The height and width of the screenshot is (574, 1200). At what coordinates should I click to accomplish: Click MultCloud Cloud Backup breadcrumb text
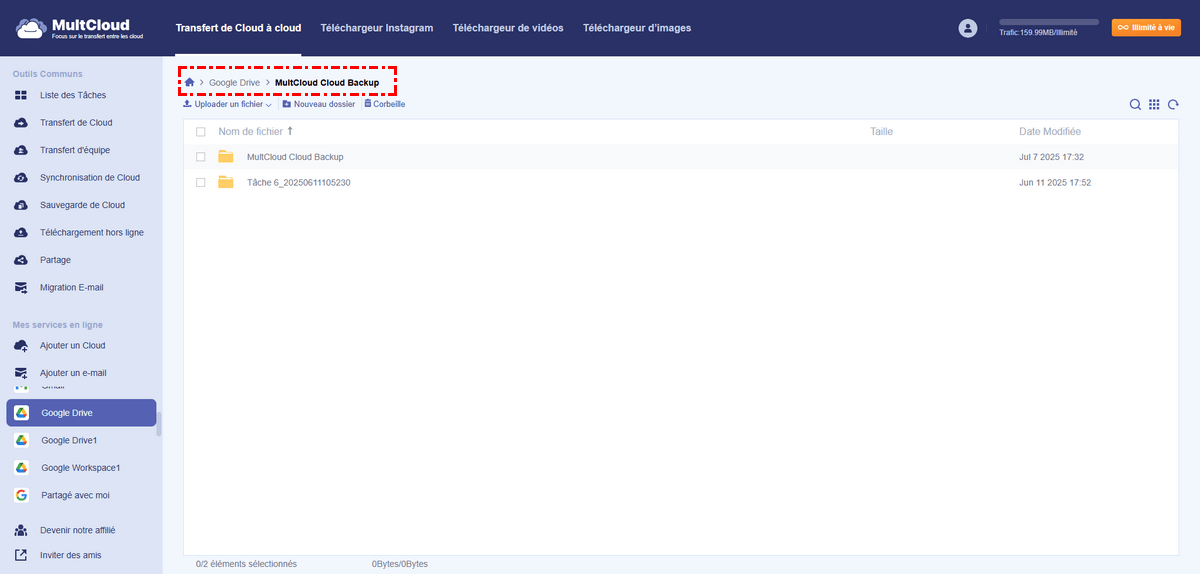(326, 82)
